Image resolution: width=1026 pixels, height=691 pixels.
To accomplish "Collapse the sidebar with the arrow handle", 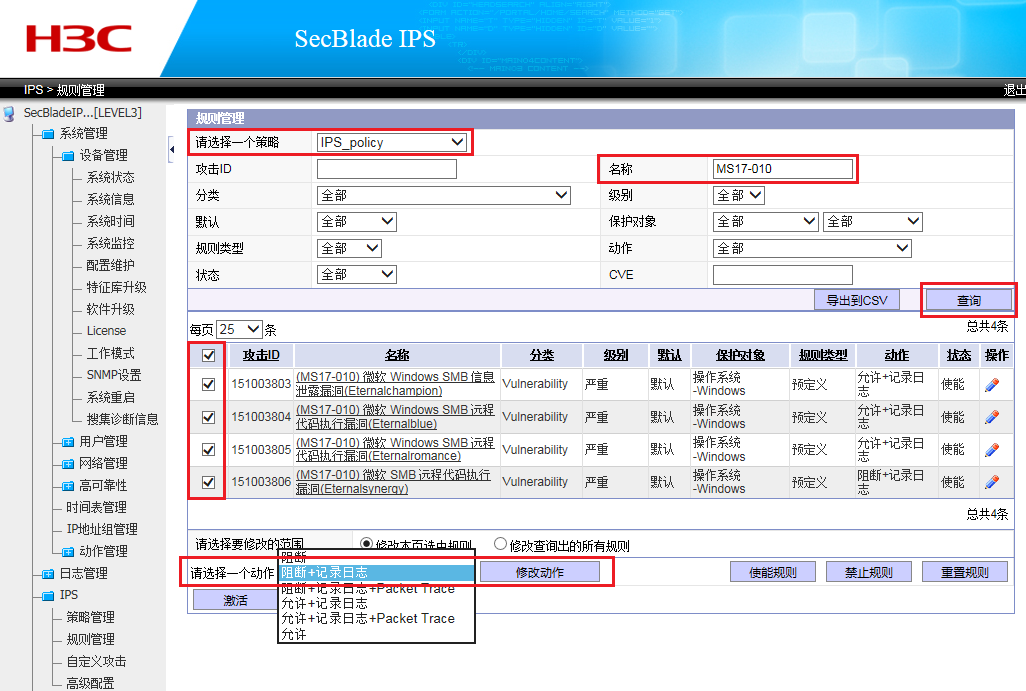I will click(171, 150).
